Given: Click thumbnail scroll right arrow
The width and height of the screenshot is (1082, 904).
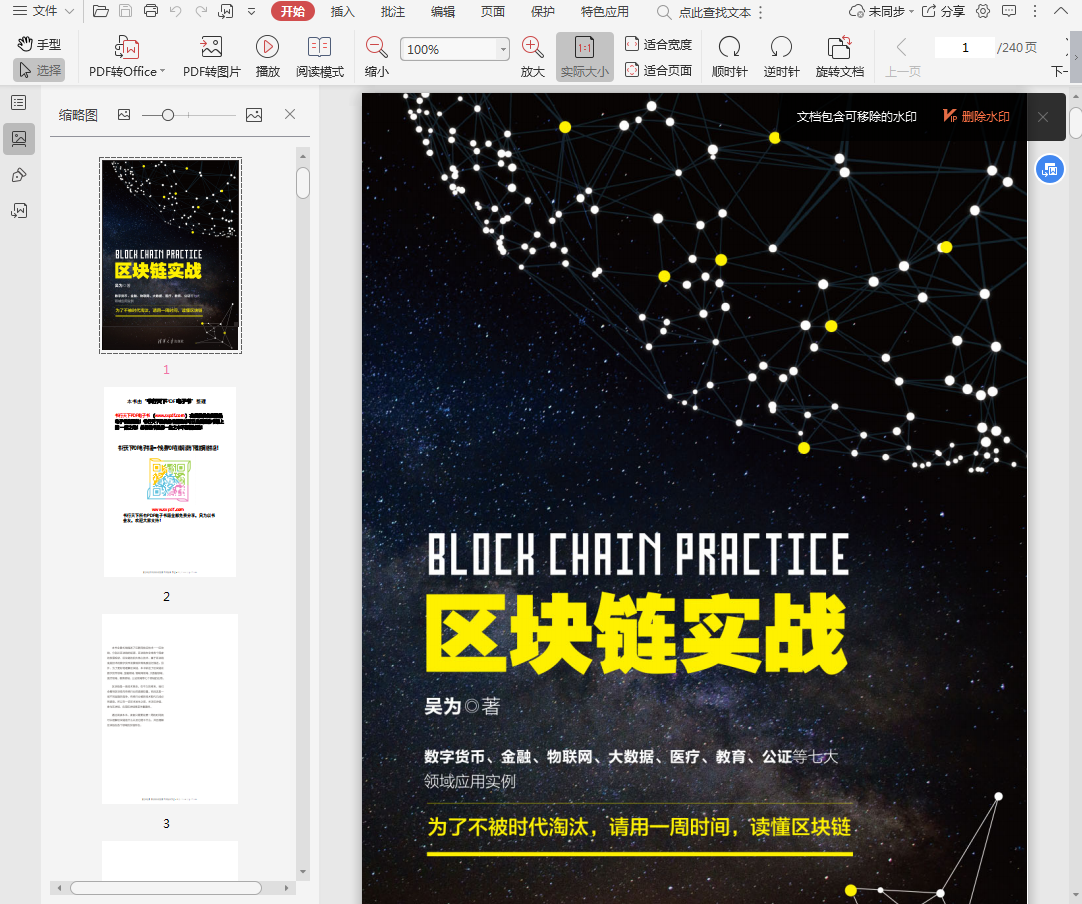Looking at the screenshot, I should tap(286, 887).
